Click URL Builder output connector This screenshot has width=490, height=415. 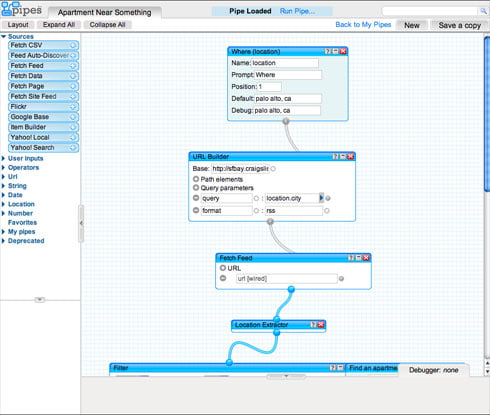(270, 221)
